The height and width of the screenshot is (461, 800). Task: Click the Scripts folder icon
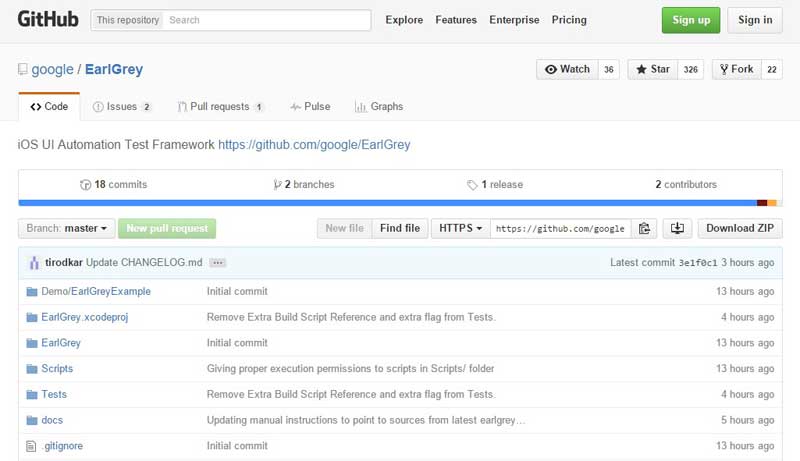point(32,369)
